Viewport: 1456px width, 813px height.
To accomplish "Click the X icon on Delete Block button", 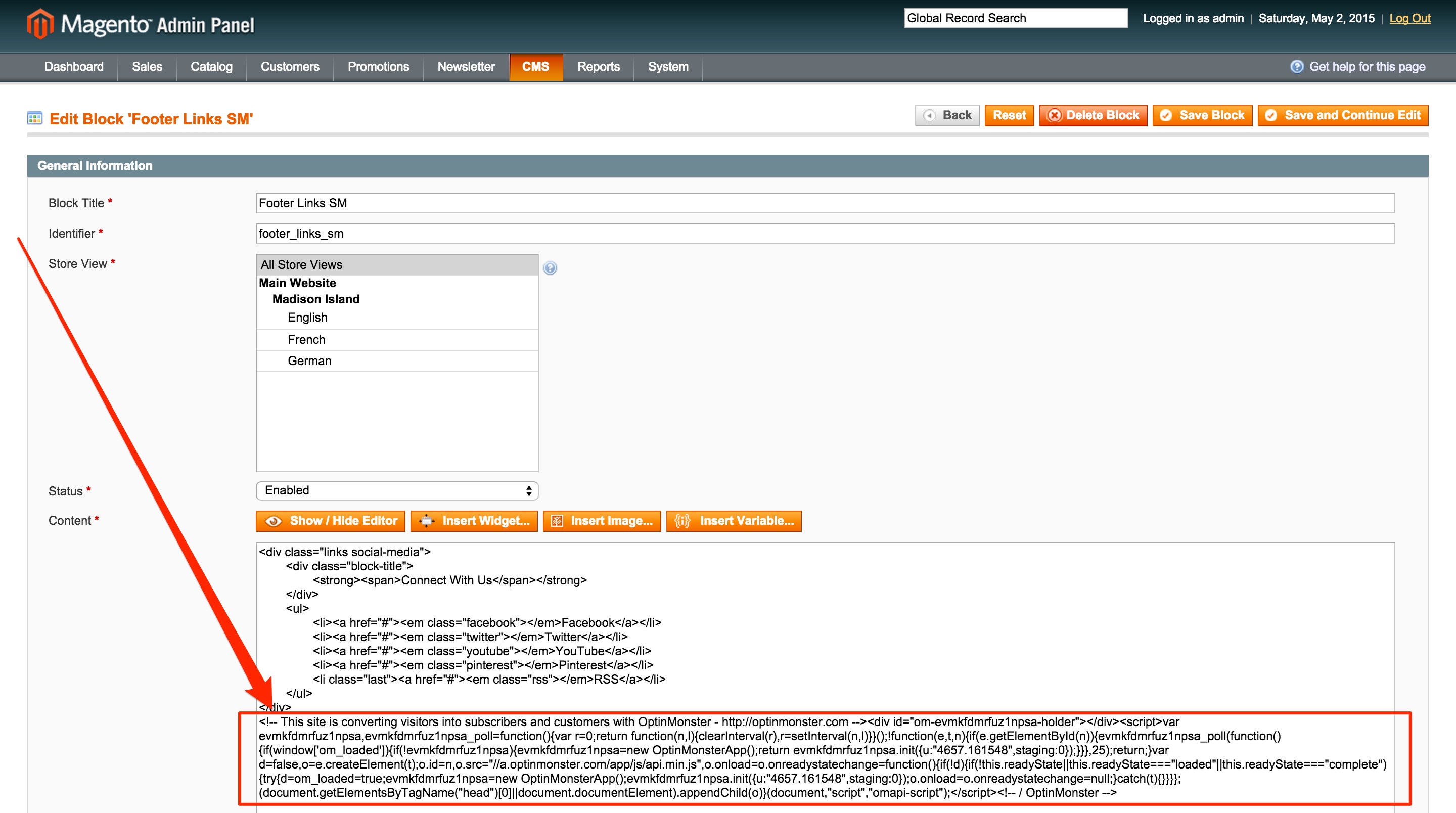I will tap(1055, 116).
